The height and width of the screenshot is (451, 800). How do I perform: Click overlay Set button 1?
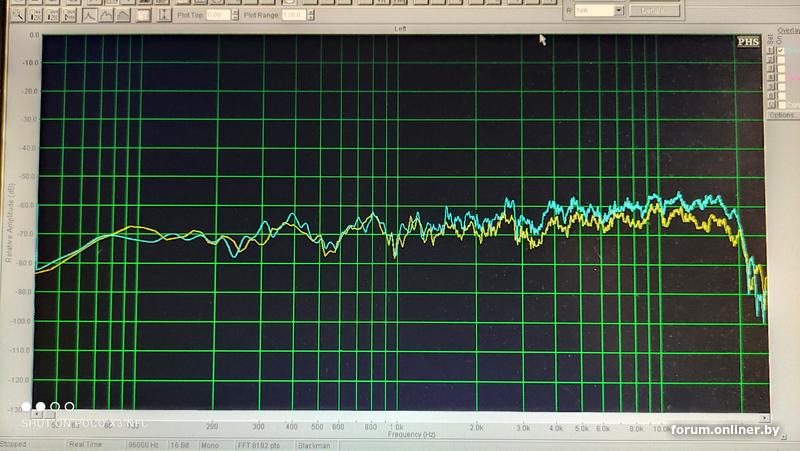pyautogui.click(x=770, y=51)
